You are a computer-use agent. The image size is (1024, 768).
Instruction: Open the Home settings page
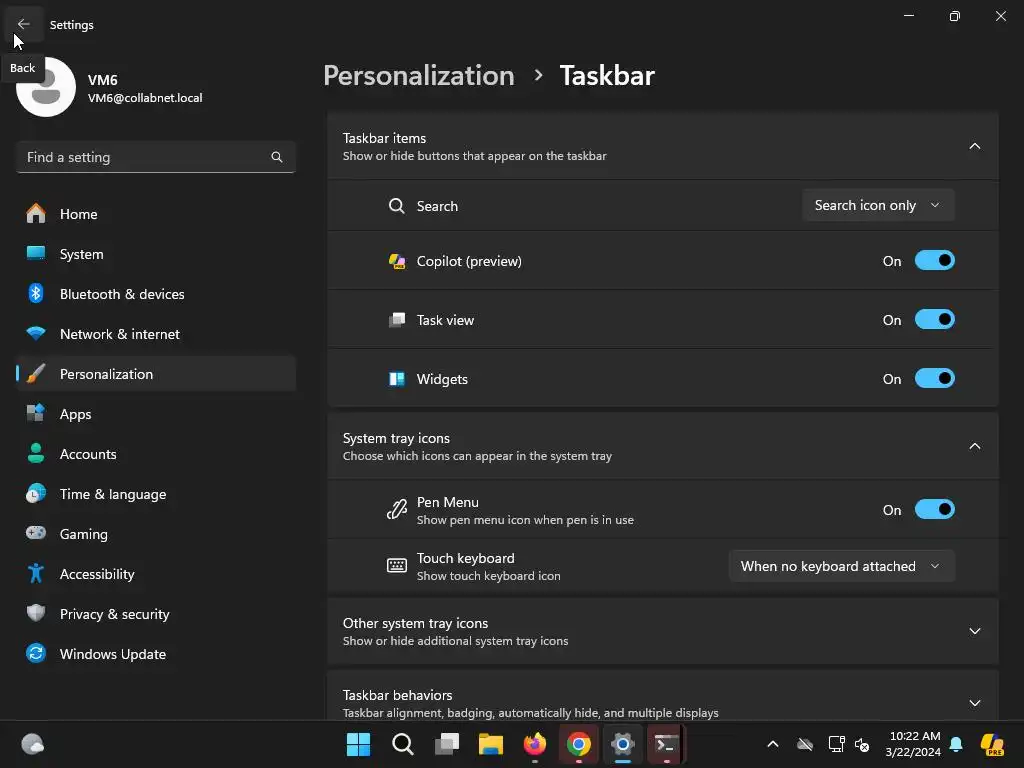155,214
